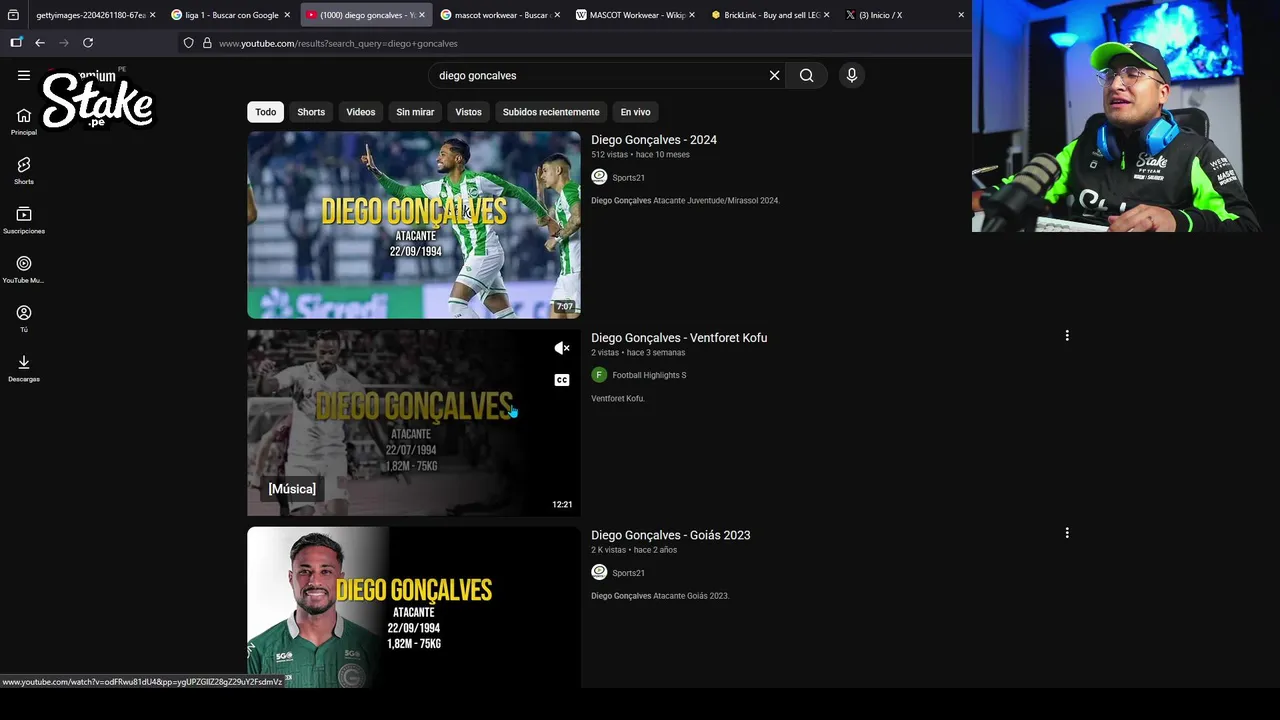Toggle subtitles CC on video preview
Image resolution: width=1280 pixels, height=720 pixels.
click(x=562, y=380)
